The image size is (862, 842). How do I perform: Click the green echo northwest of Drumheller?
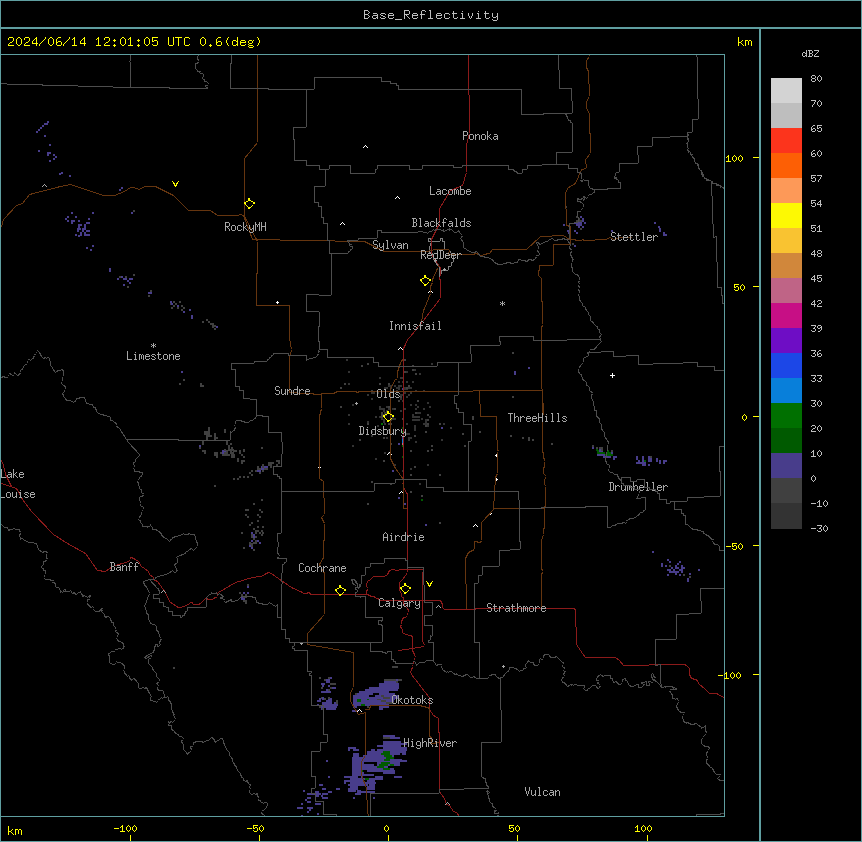point(604,452)
